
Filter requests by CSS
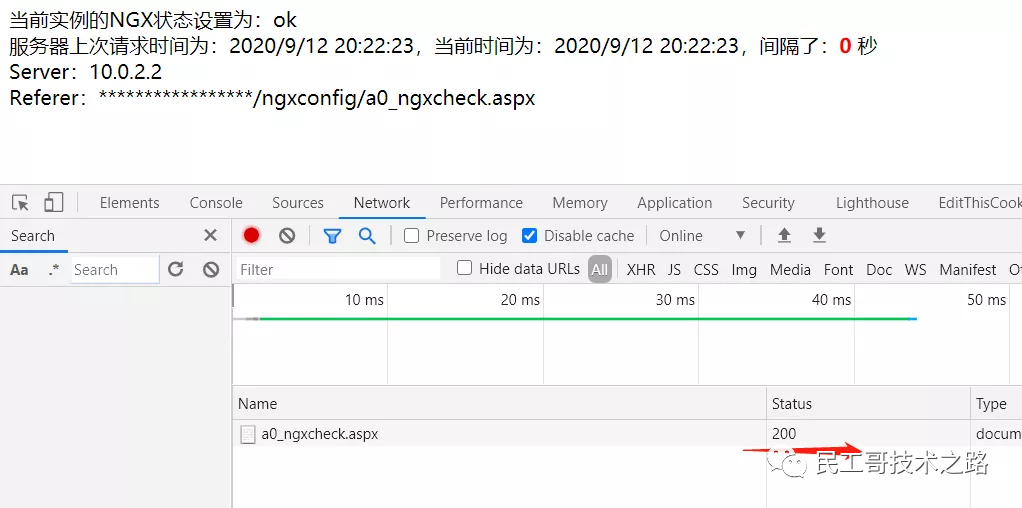pyautogui.click(x=706, y=269)
